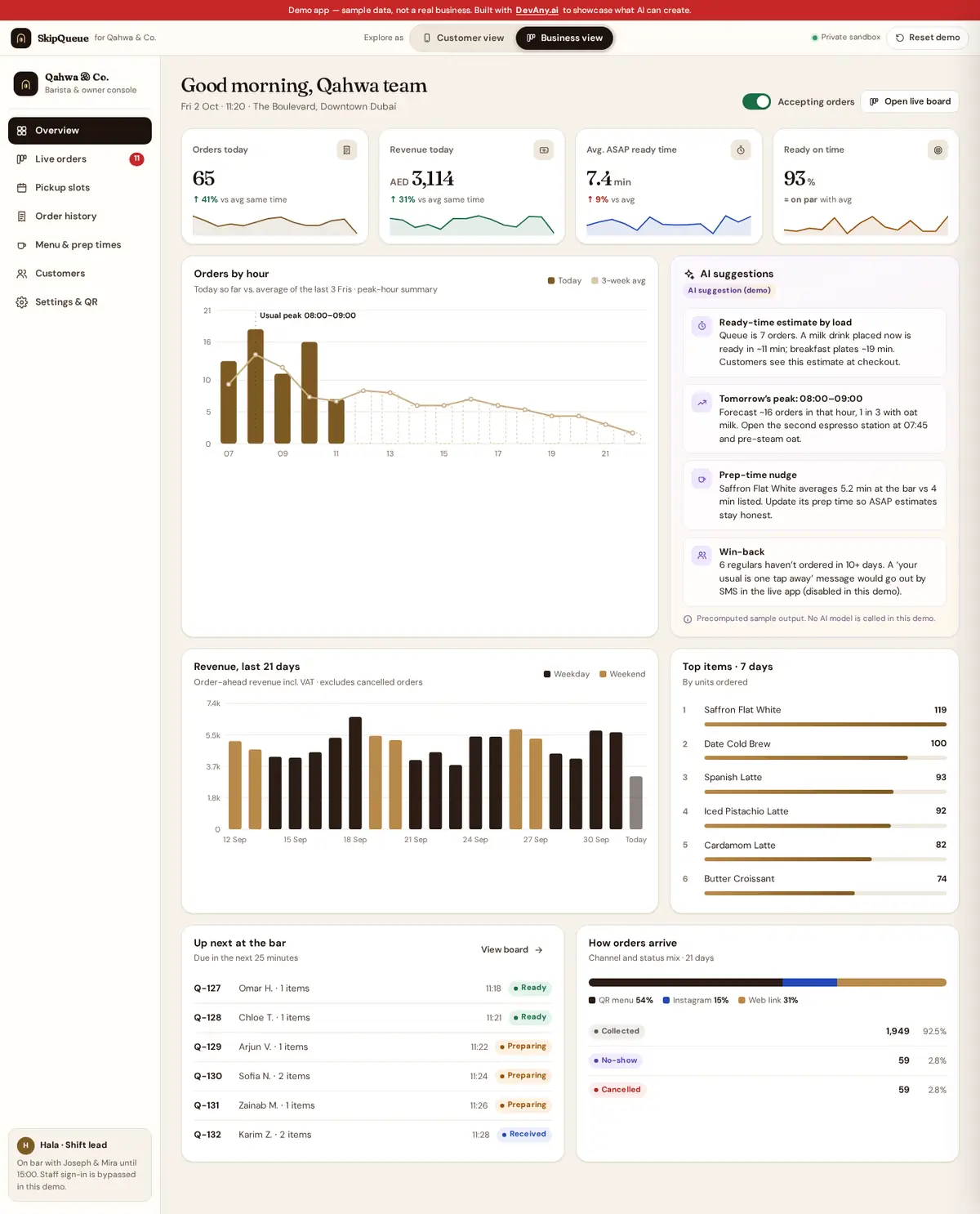Toggle the 3-week avg legend entry

click(618, 281)
